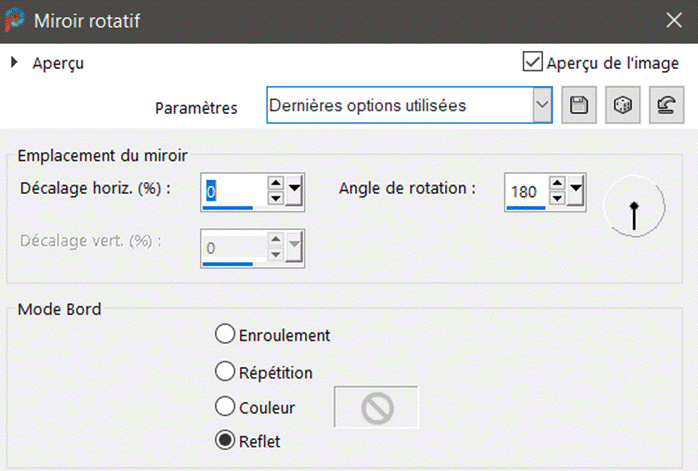Screen dimensions: 698x471
Task: Select the Reflet radio button
Action: (225, 440)
